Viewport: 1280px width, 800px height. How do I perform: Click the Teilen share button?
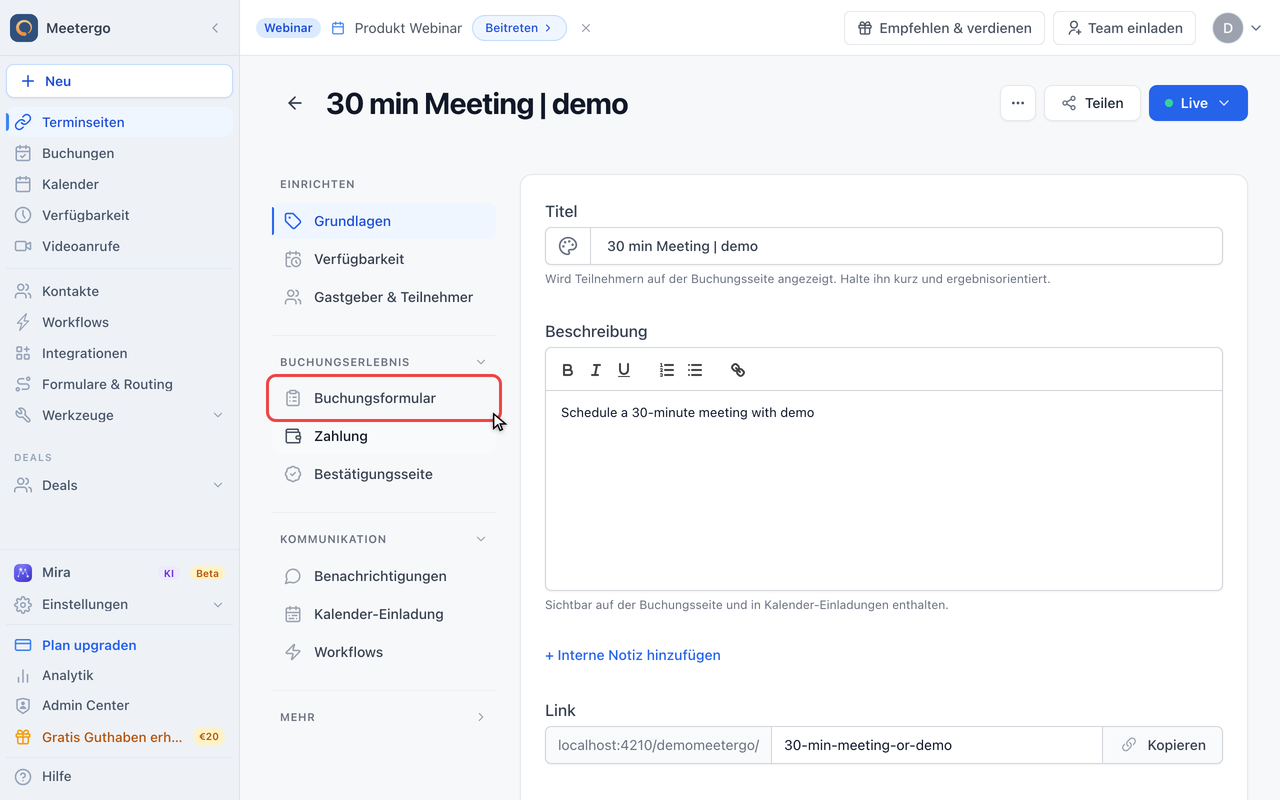[x=1092, y=103]
